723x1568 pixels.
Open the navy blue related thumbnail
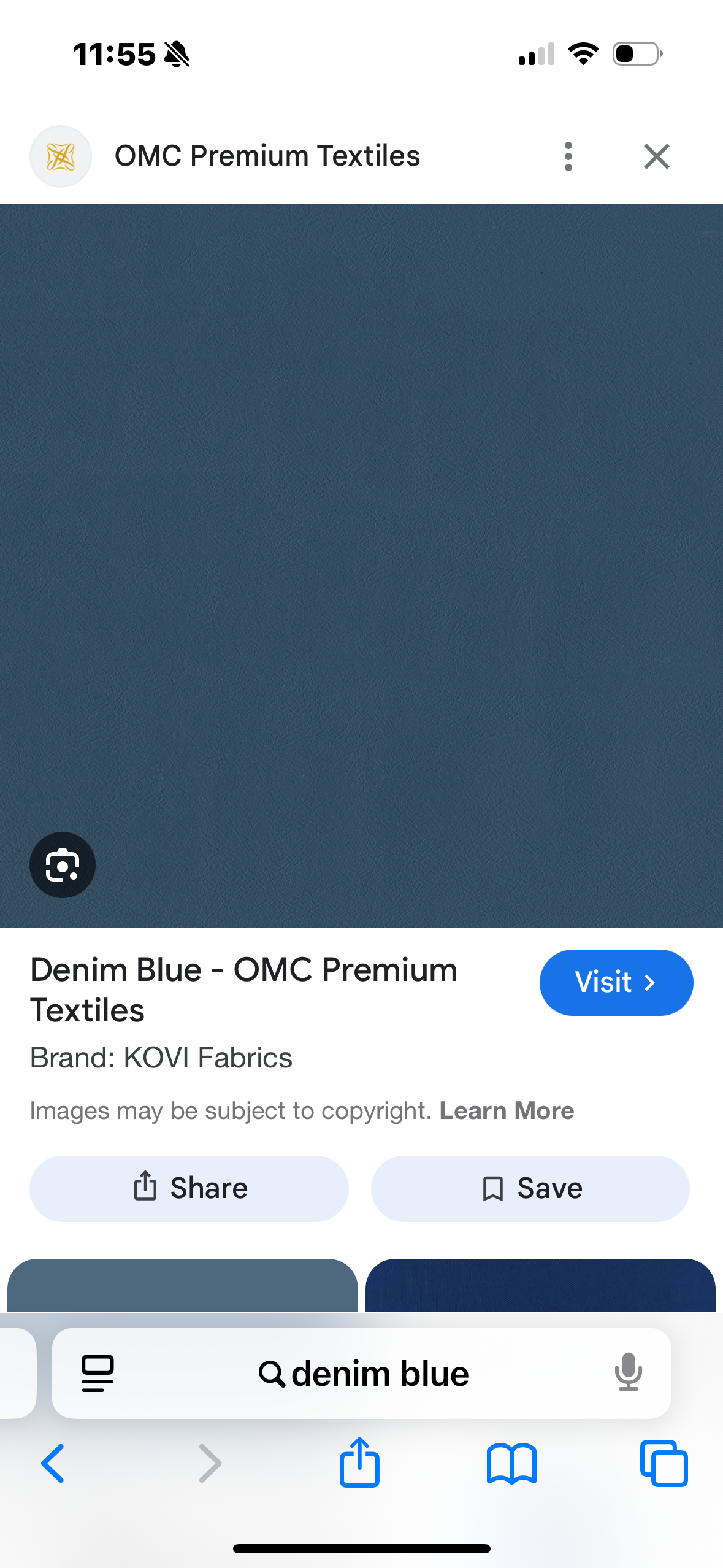click(540, 1285)
